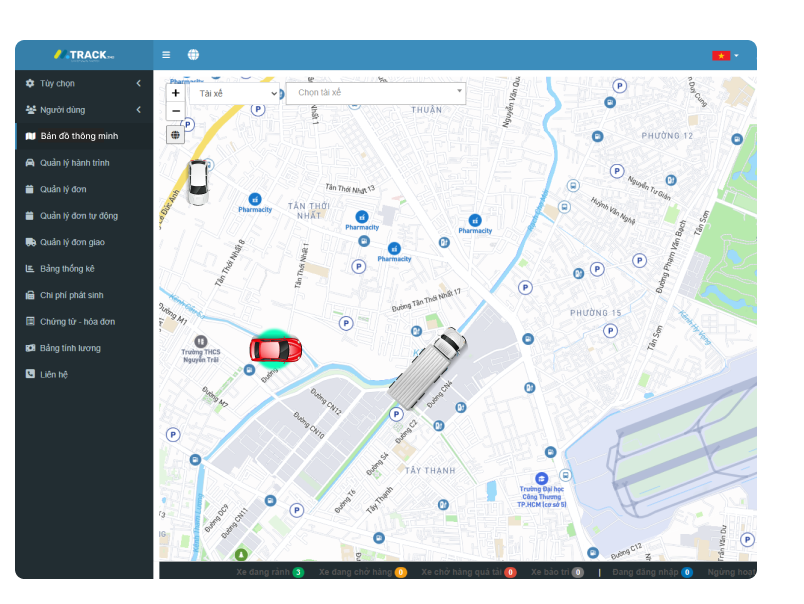Open 'Quản lý hành trình' menu item
The width and height of the screenshot is (804, 604).
pyautogui.click(x=75, y=163)
